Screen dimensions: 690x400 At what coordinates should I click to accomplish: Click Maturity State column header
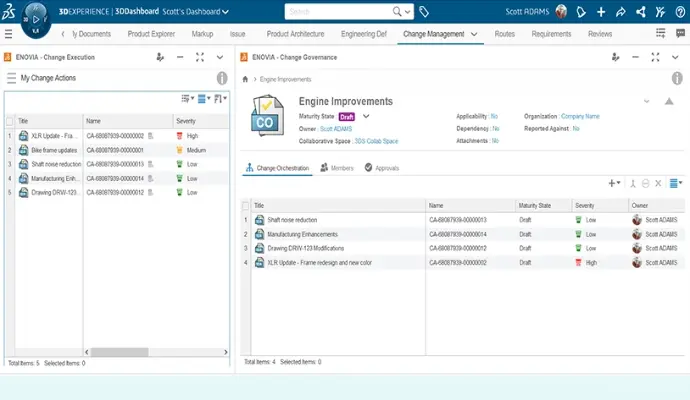pyautogui.click(x=543, y=206)
